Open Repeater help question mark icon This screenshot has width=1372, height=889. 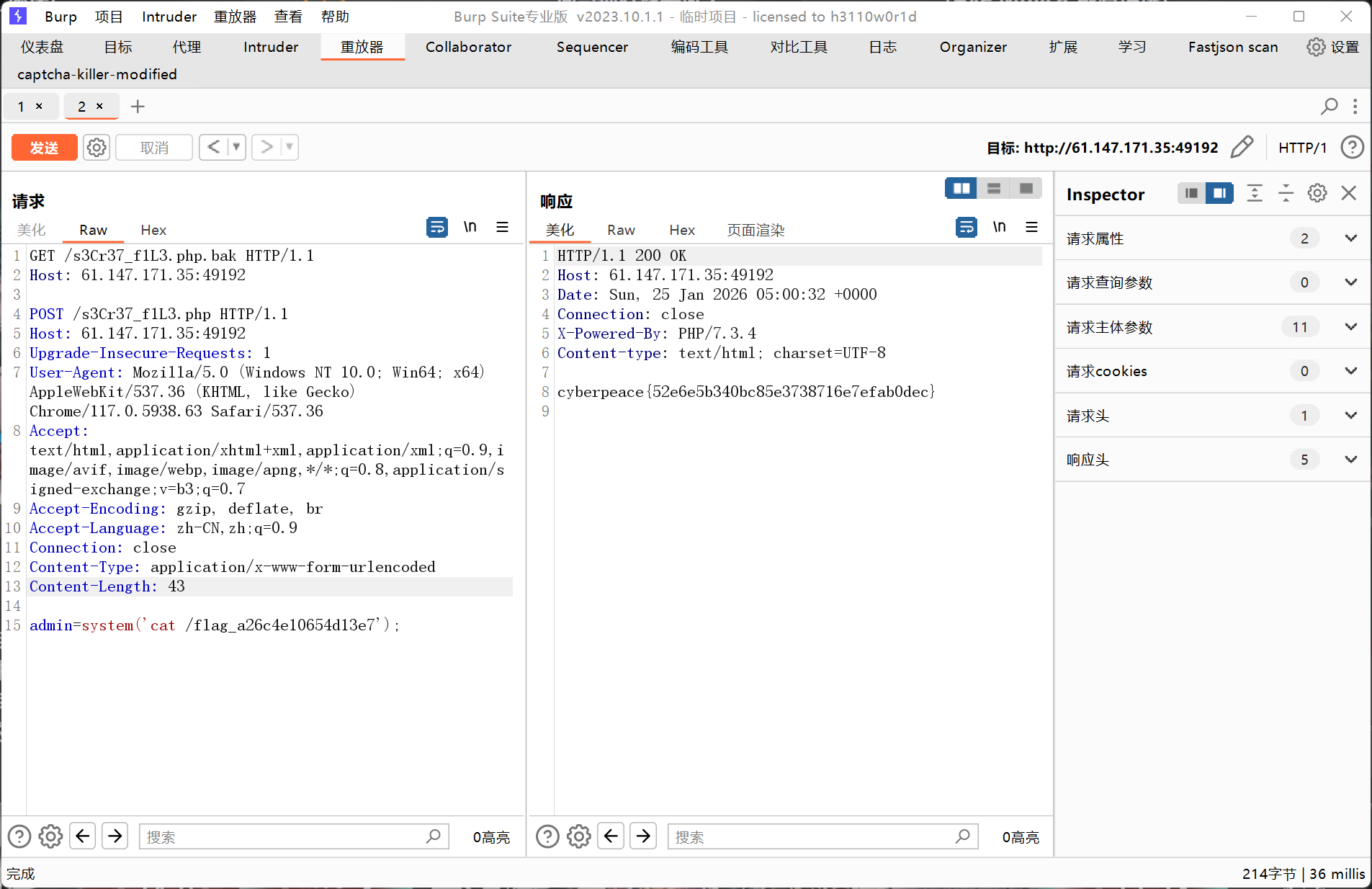coord(1352,147)
